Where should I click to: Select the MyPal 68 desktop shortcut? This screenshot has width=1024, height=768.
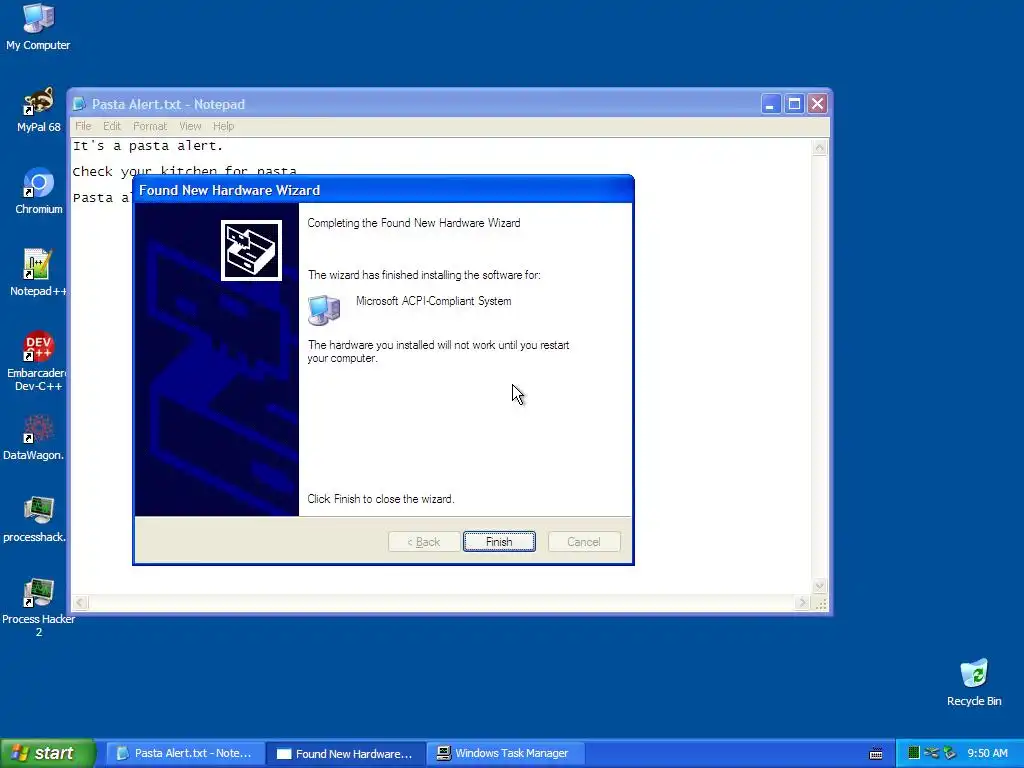[38, 110]
